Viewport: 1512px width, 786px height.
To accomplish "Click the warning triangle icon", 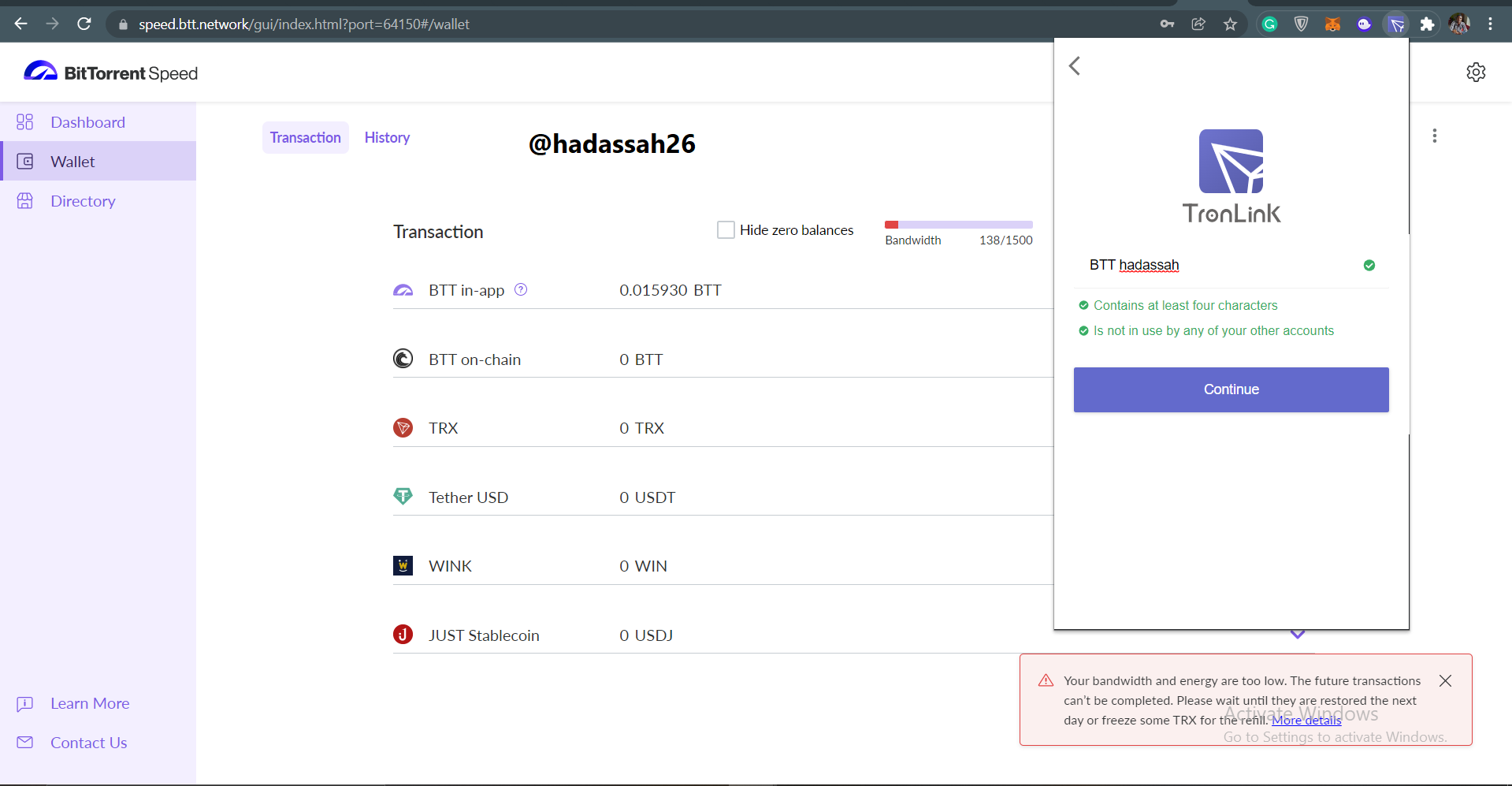I will click(x=1046, y=680).
